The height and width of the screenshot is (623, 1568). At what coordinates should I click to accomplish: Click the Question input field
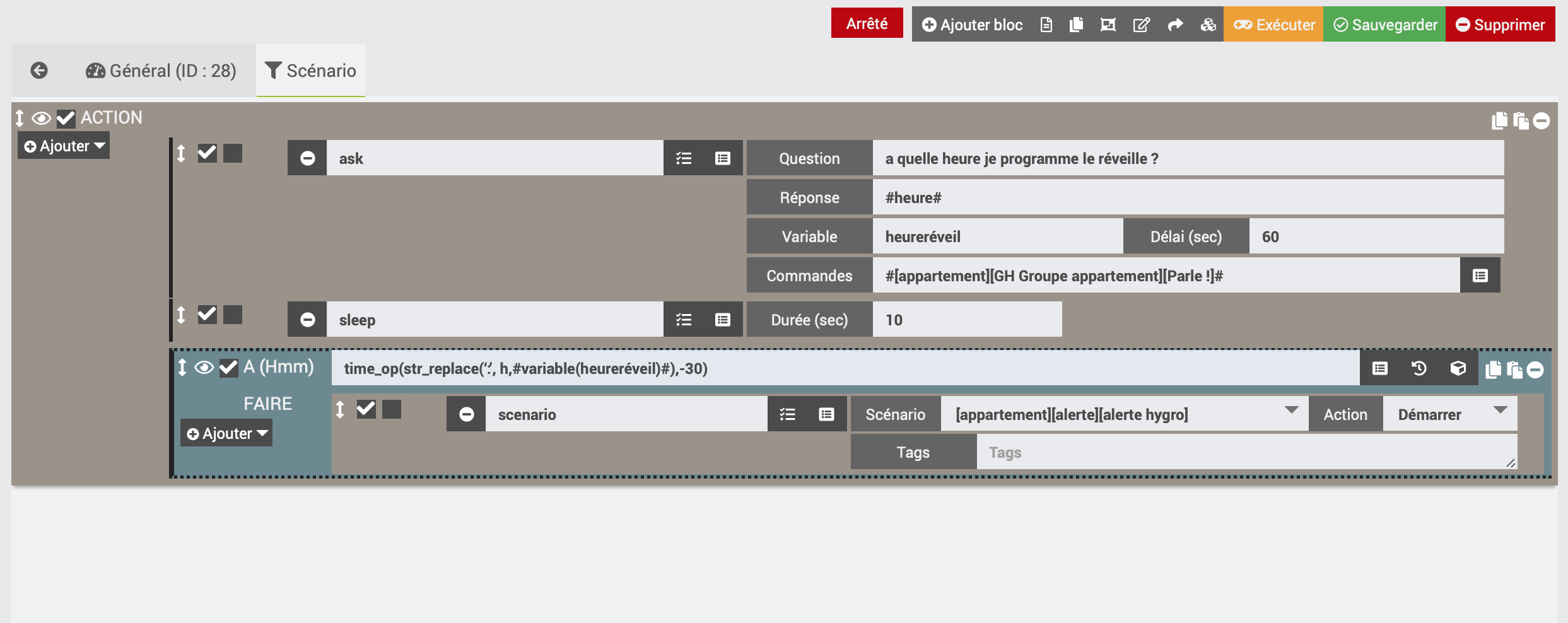coord(1188,158)
